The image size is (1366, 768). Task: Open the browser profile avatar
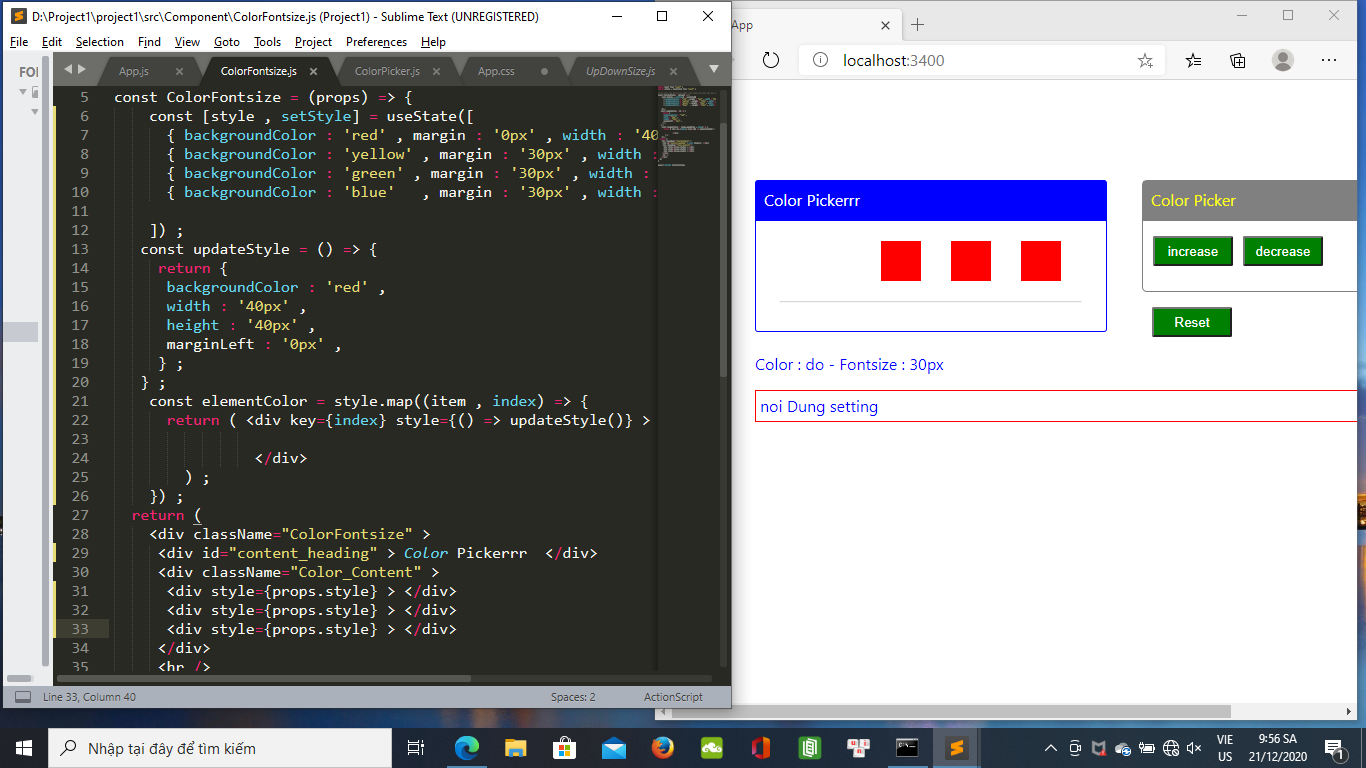tap(1282, 60)
